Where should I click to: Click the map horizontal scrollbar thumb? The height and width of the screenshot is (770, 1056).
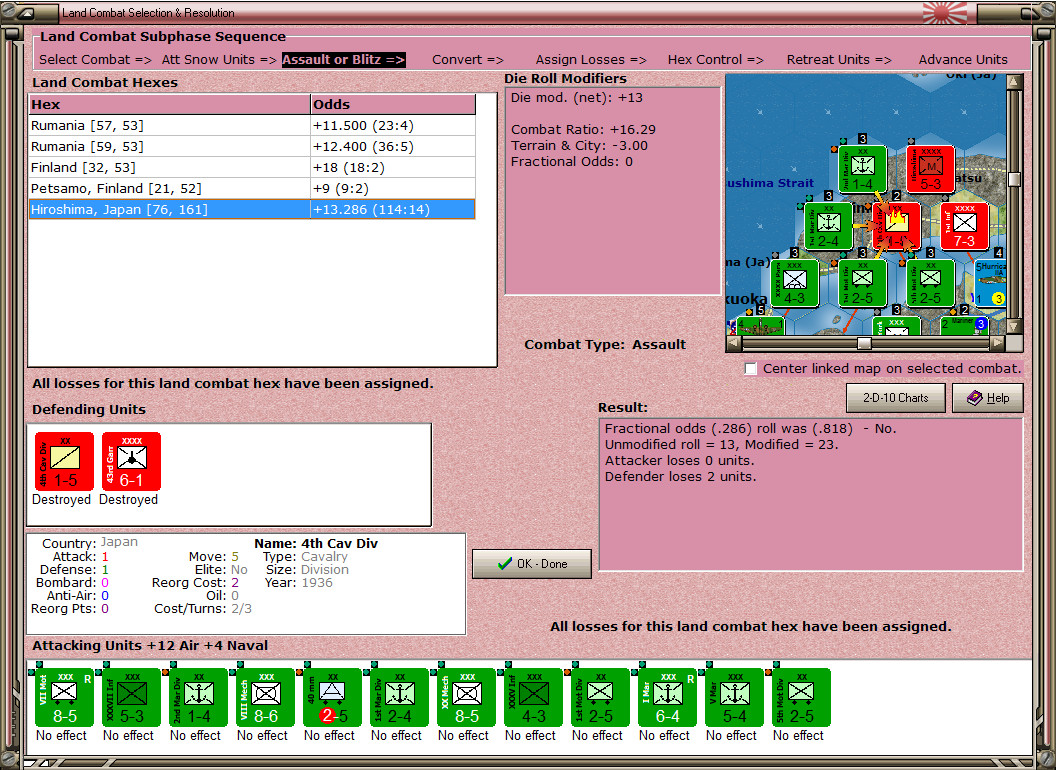864,344
